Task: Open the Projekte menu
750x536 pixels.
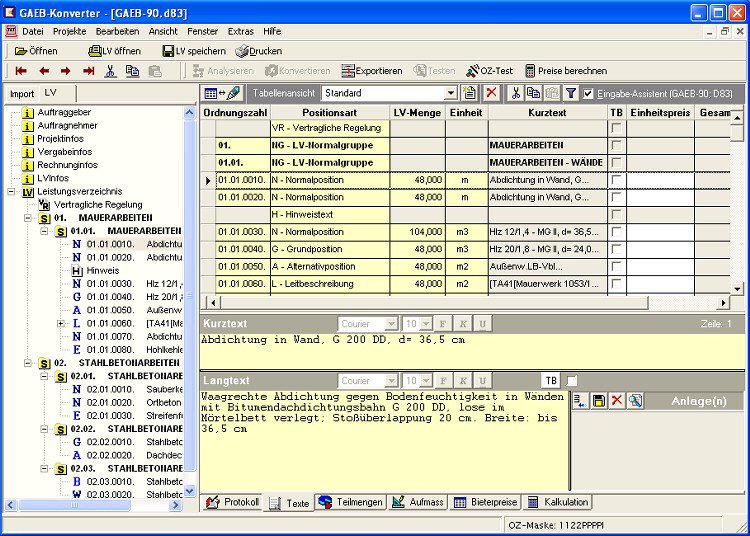Action: coord(69,32)
